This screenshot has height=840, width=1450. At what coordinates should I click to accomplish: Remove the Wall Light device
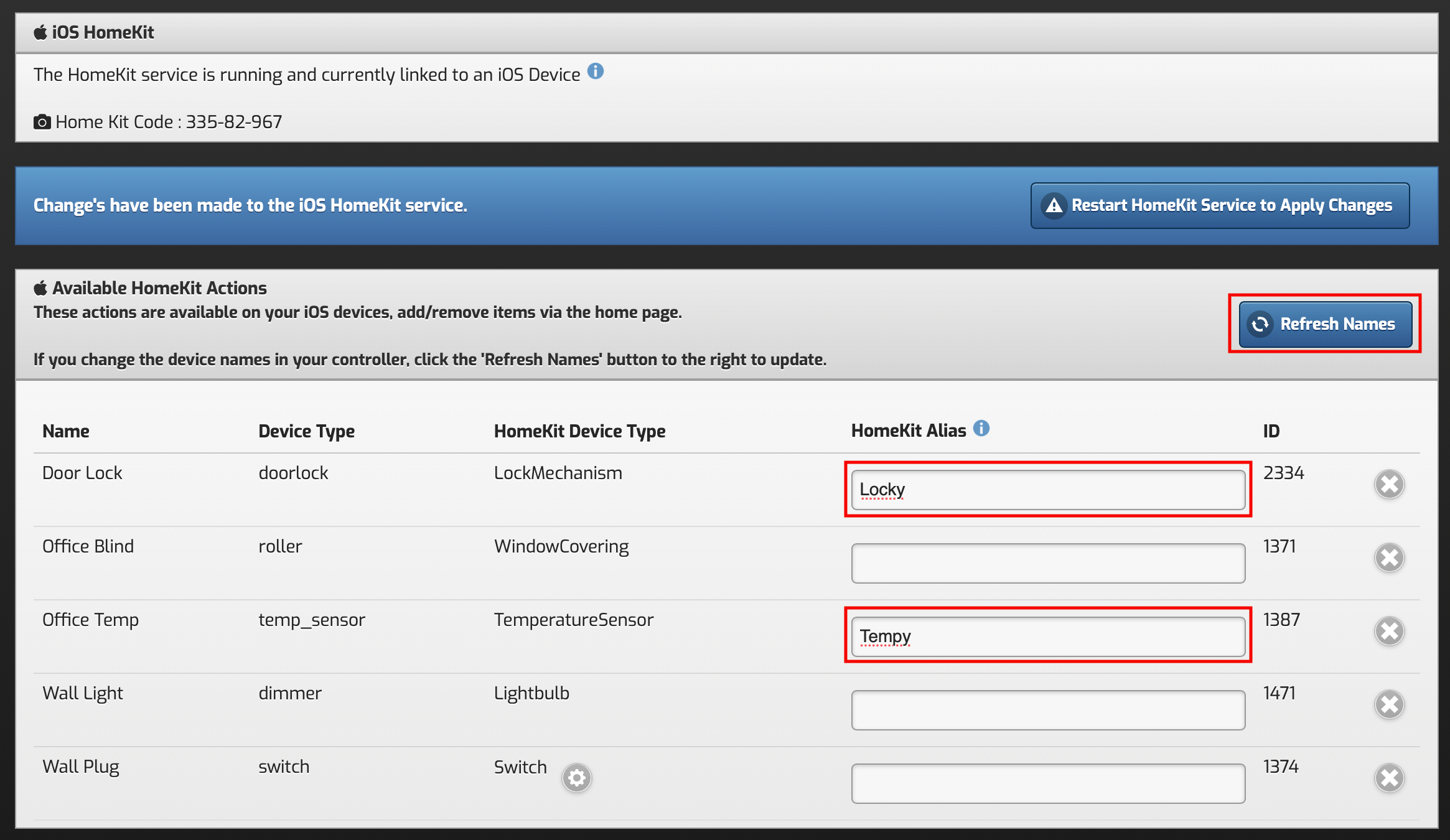pyautogui.click(x=1389, y=705)
